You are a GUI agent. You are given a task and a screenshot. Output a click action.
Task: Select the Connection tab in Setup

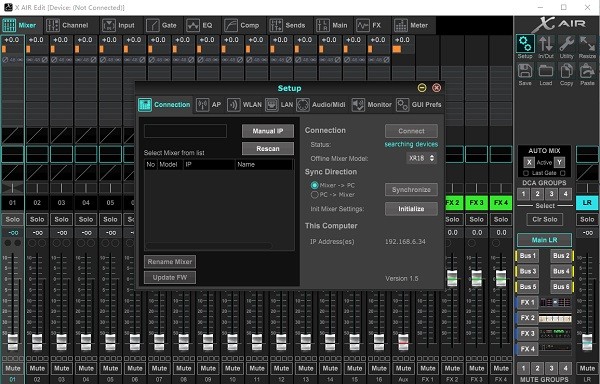[165, 104]
